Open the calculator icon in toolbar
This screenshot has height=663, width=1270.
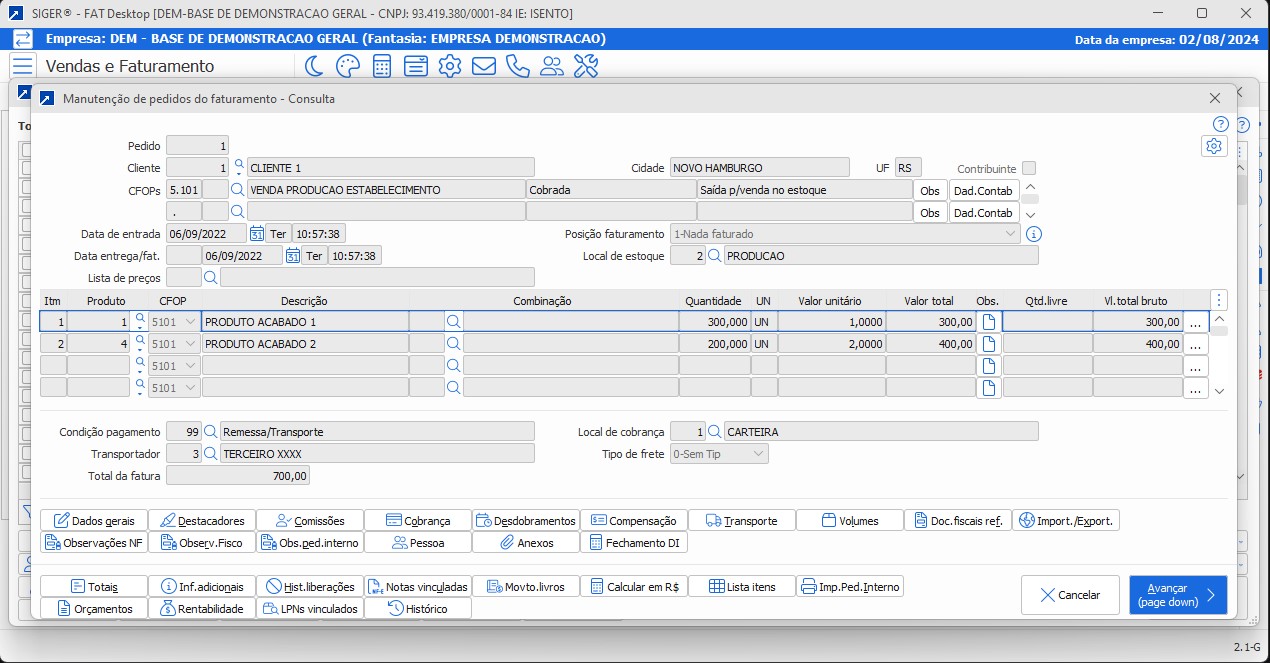(382, 66)
